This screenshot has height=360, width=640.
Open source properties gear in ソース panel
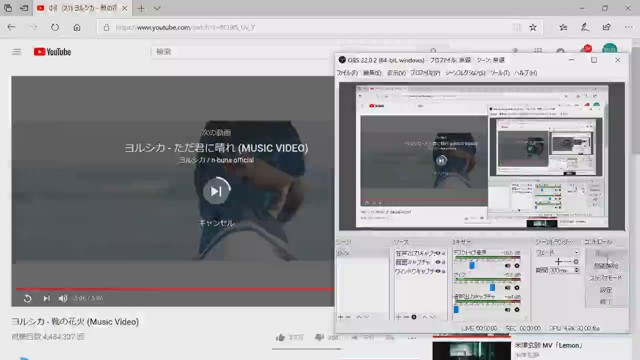pos(413,317)
